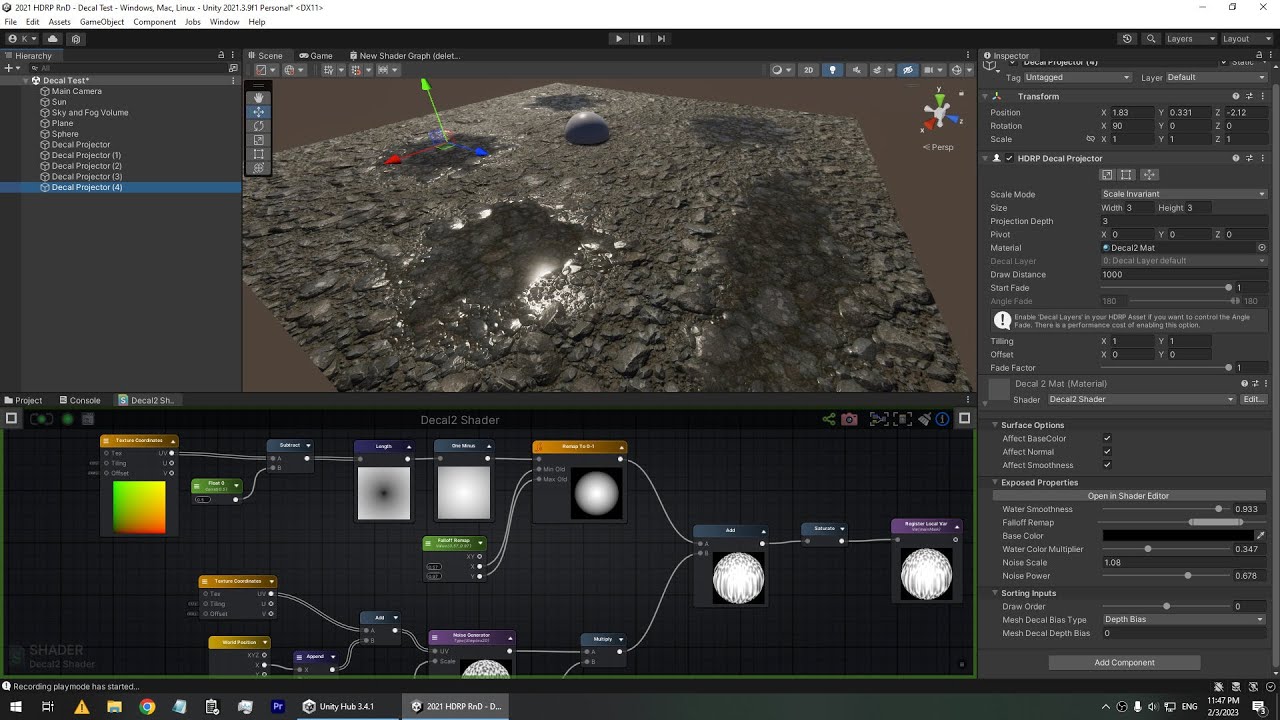Click camera screenshot icon in Shader Graph
The height and width of the screenshot is (720, 1280).
point(849,420)
